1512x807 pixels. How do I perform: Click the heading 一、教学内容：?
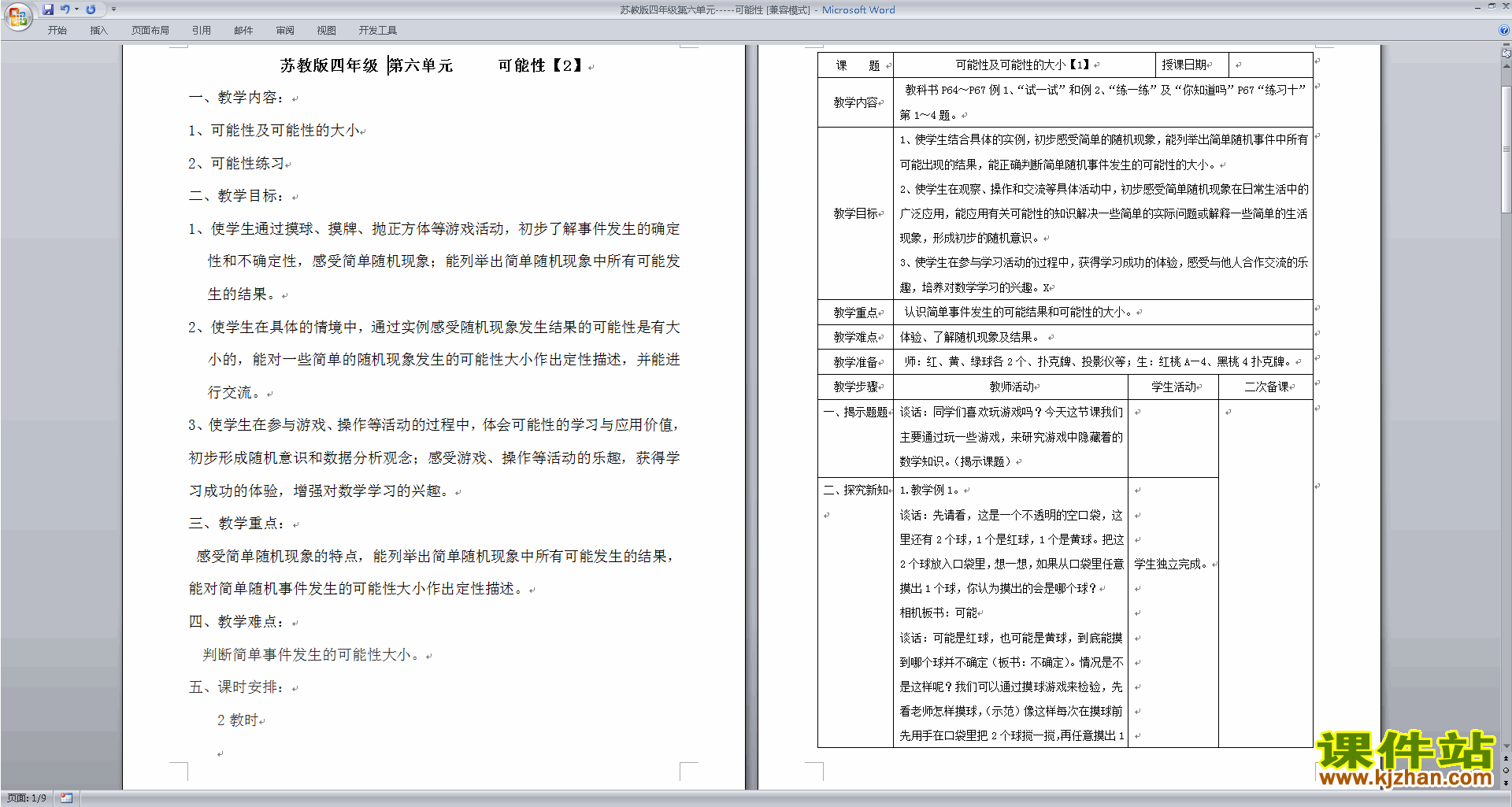coord(236,98)
